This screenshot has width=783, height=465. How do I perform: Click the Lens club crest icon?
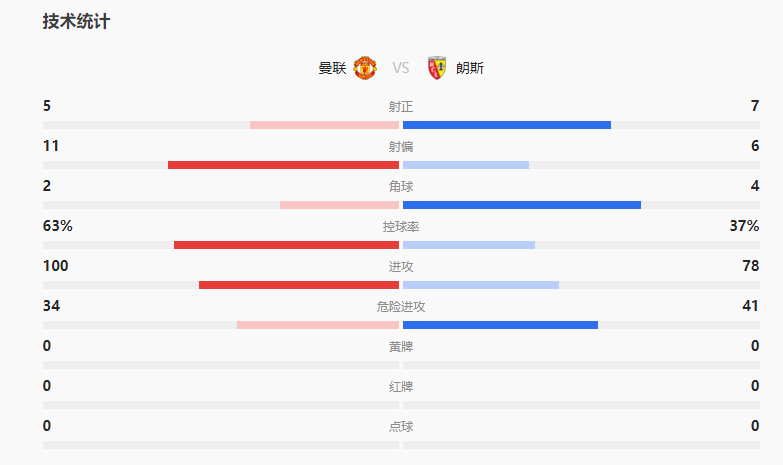click(x=436, y=68)
